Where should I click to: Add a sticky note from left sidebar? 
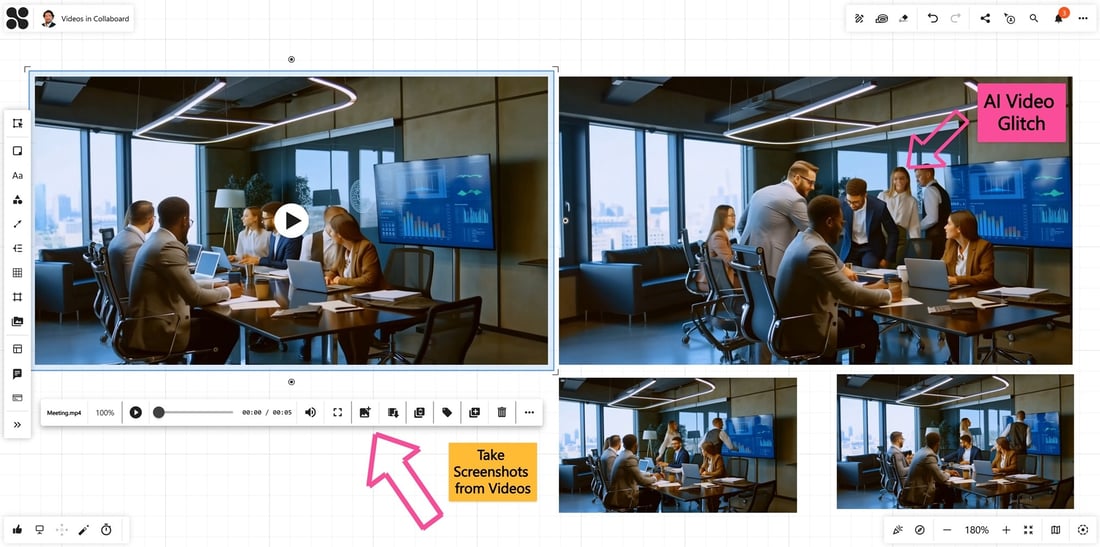(x=18, y=151)
